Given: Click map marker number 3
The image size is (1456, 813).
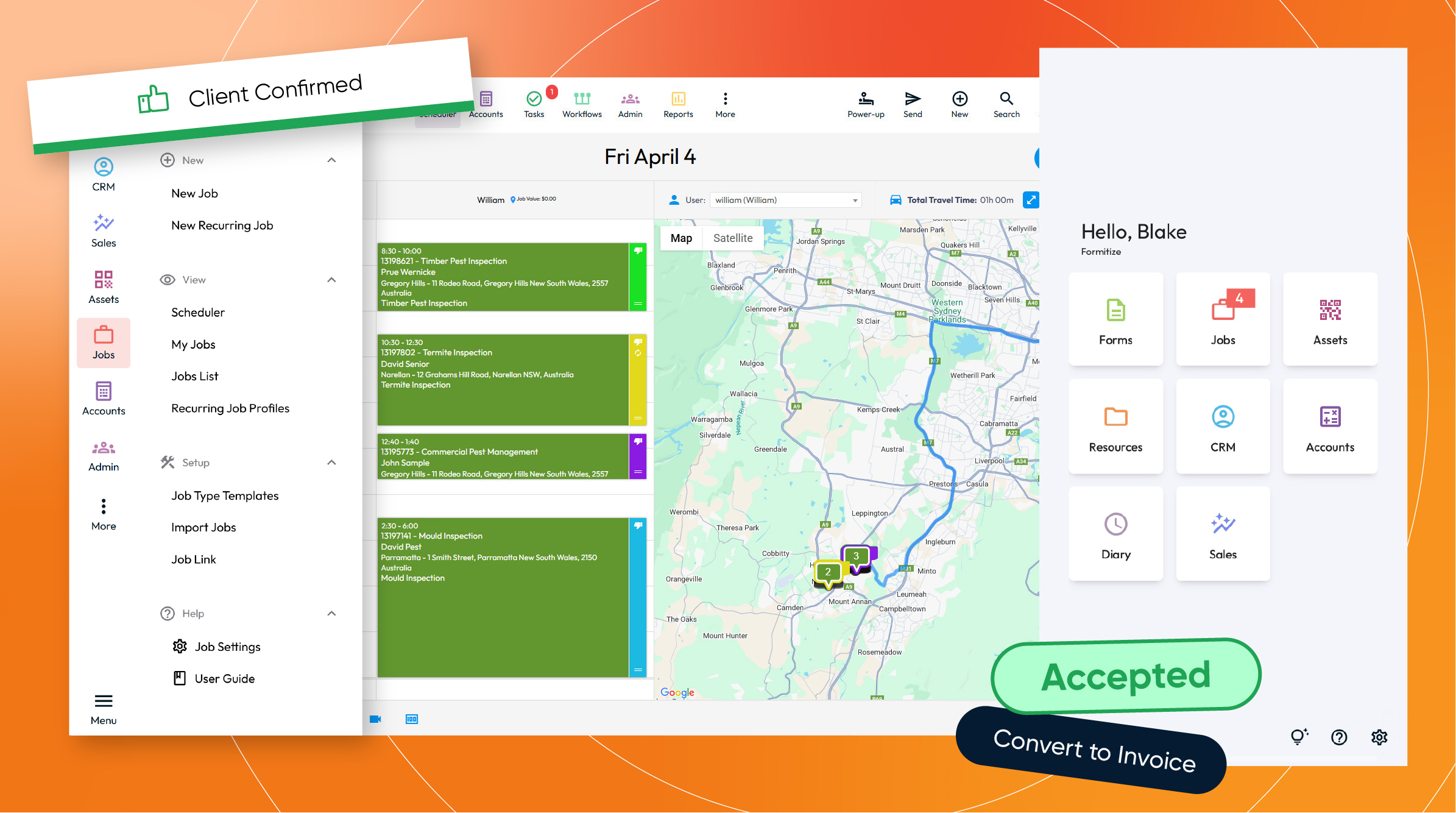Looking at the screenshot, I should pos(856,557).
